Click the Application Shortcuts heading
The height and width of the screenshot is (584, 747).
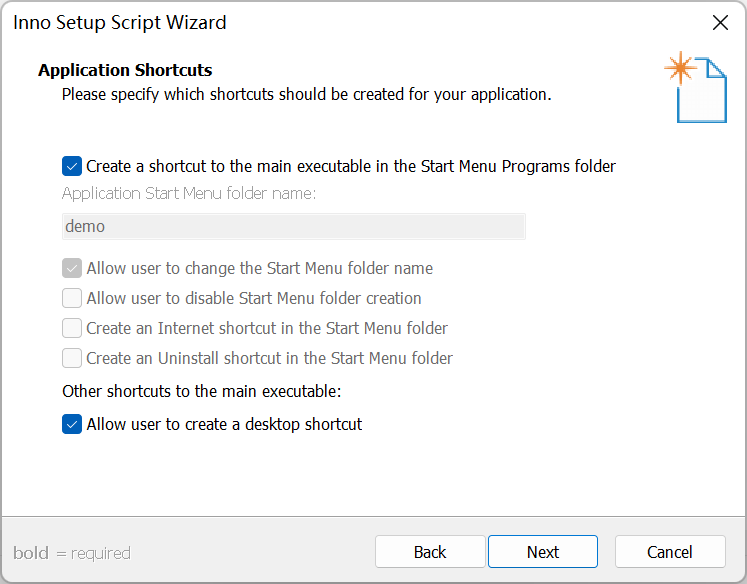(125, 70)
